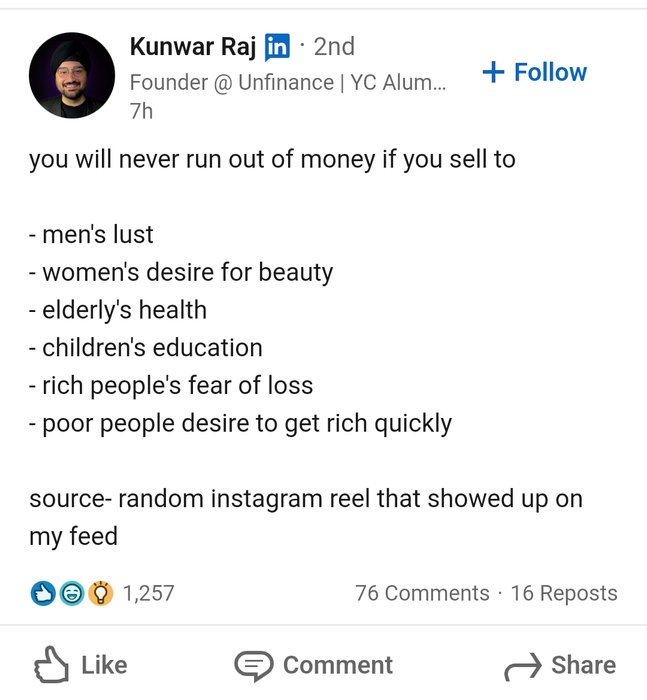Screen dimensions: 647x700
Task: Click the Founder @ Unfinance headline
Action: click(288, 82)
